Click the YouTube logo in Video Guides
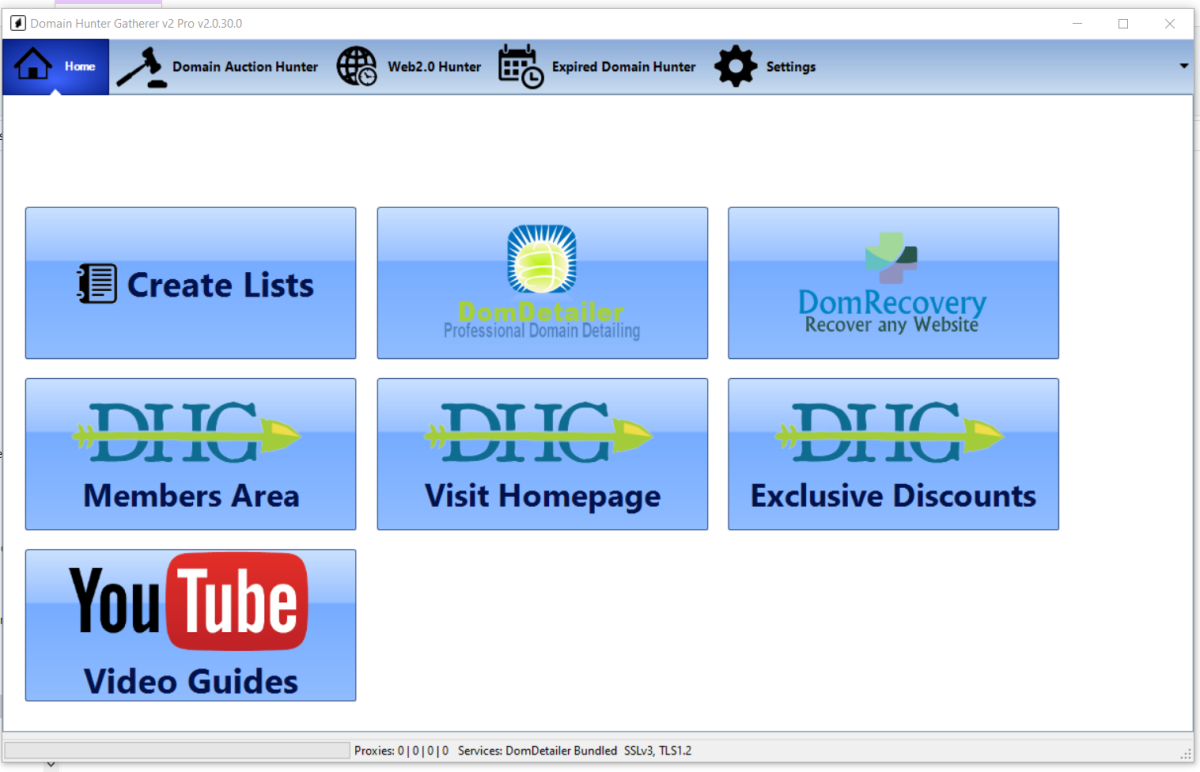 188,602
